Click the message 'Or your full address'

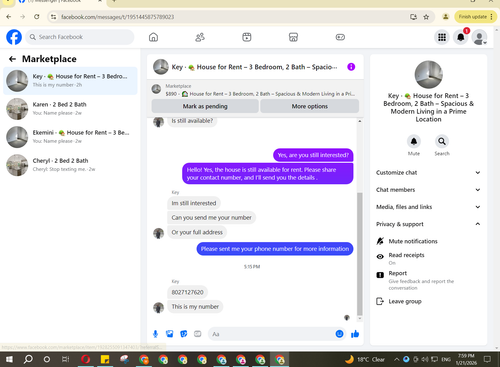pos(197,232)
